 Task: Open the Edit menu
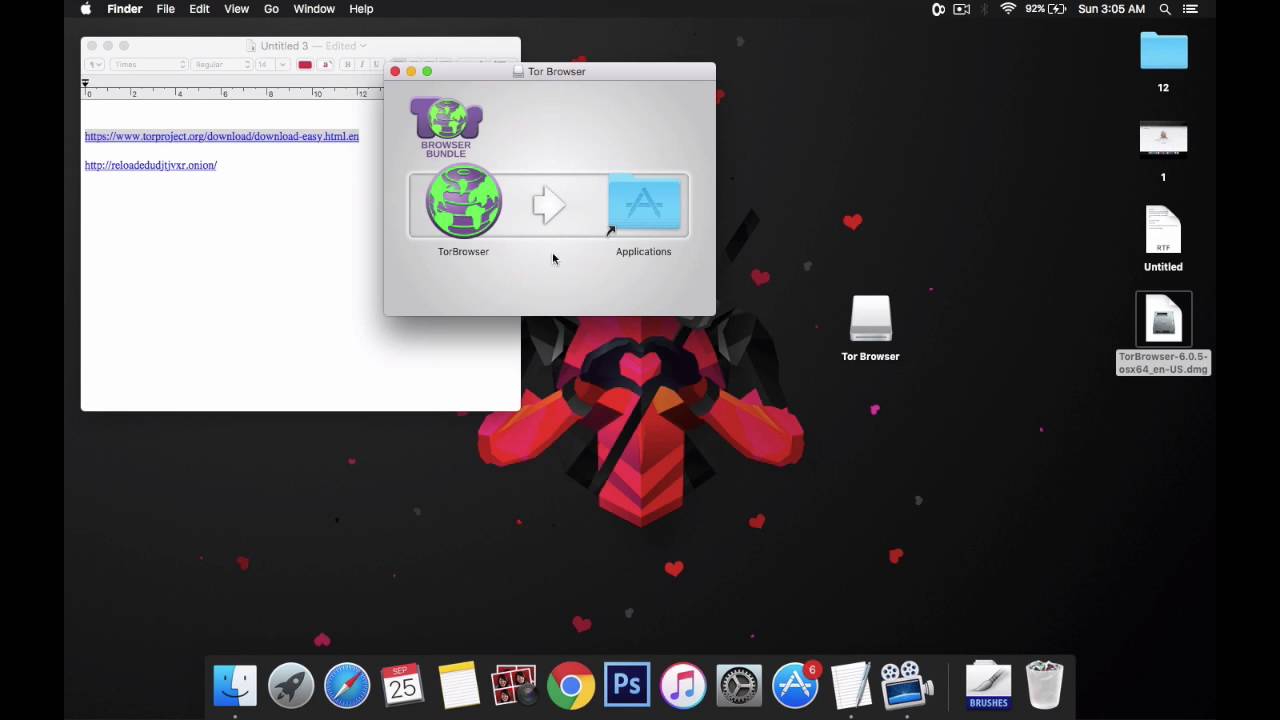pos(199,9)
